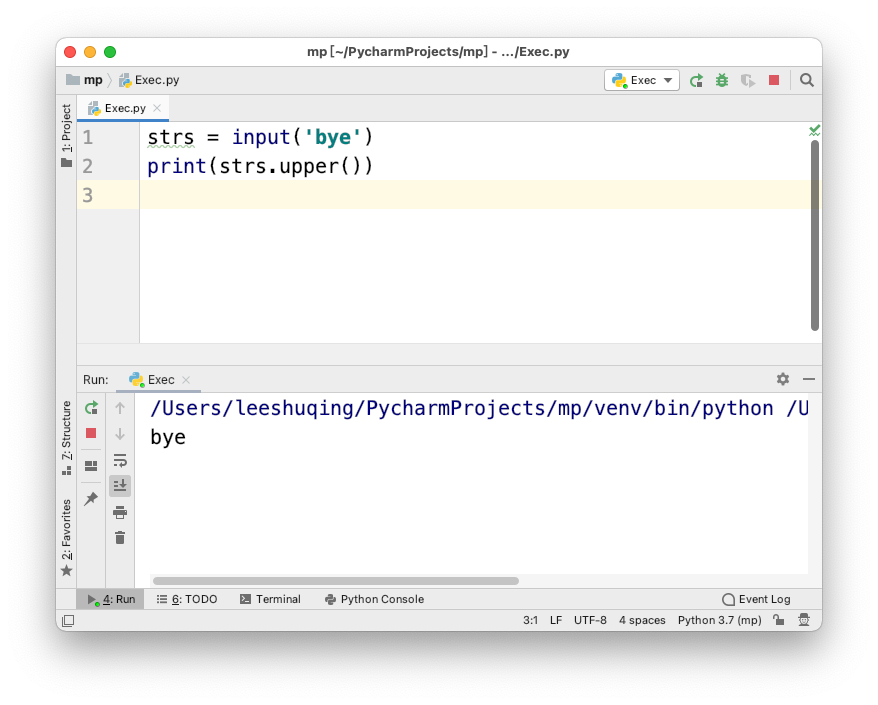
Task: Open the 2: Favorites tool window
Action: 67,537
